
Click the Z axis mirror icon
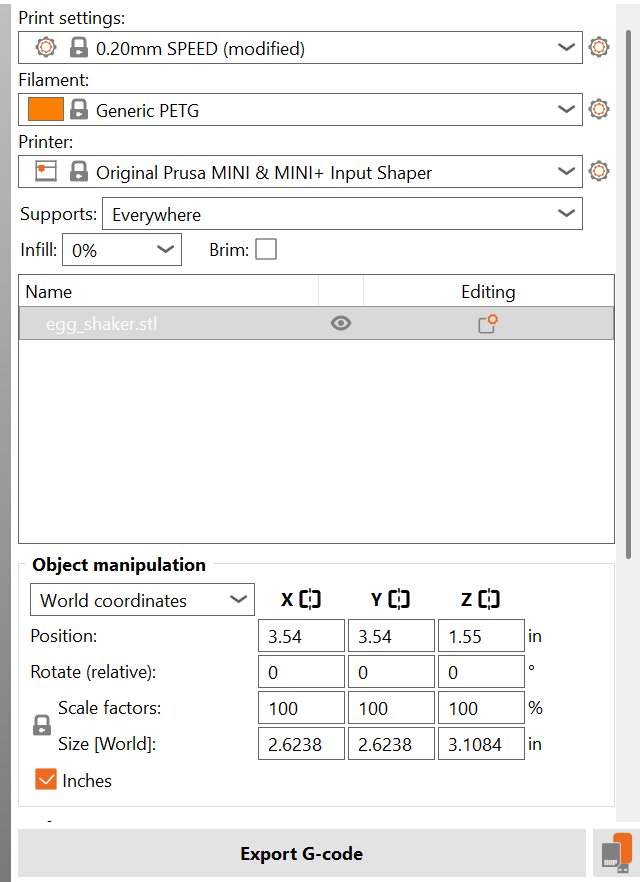coord(489,600)
